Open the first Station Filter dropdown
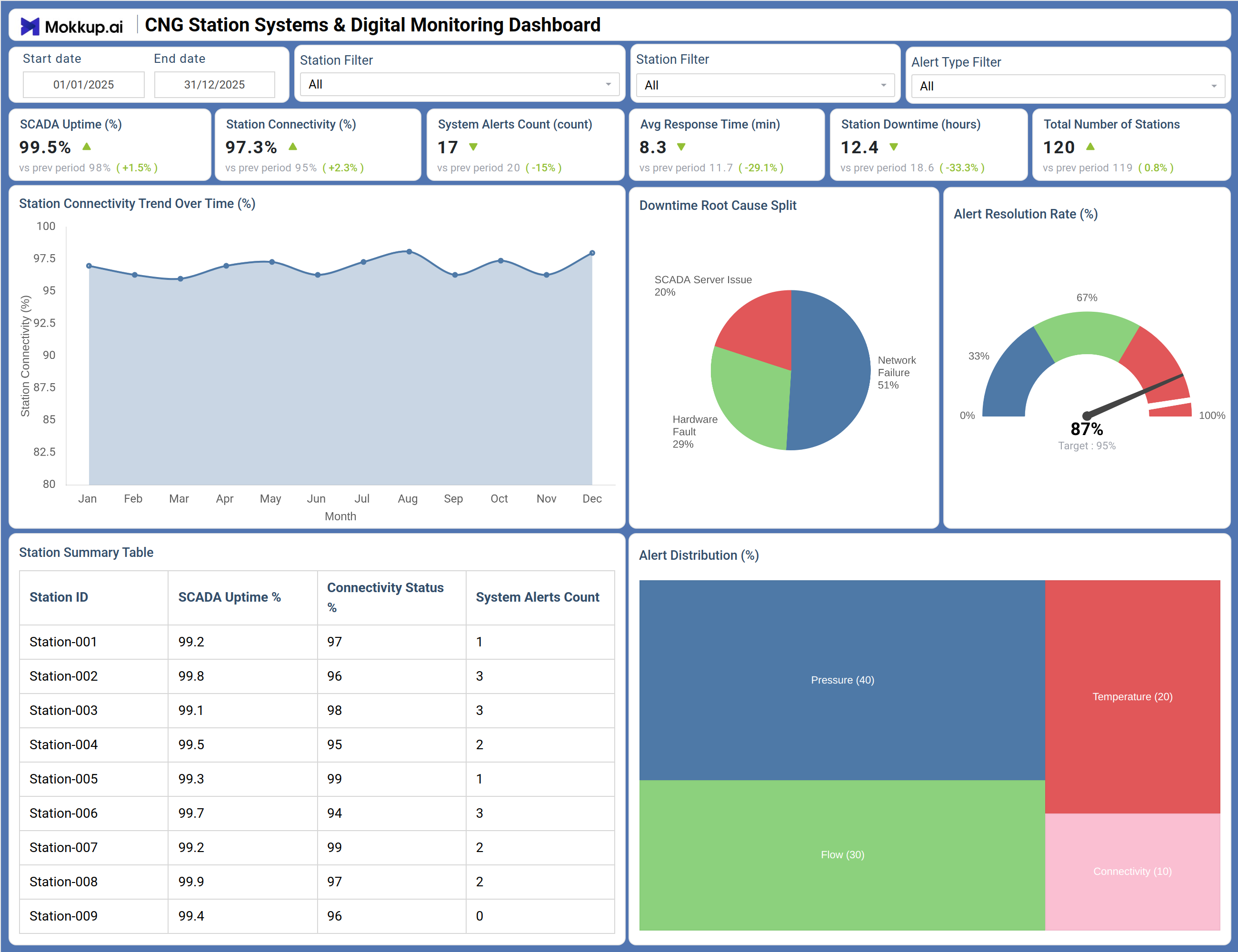 pyautogui.click(x=459, y=84)
